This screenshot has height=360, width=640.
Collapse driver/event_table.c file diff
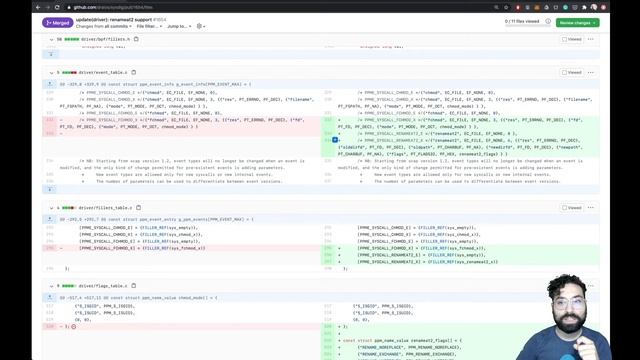51,73
